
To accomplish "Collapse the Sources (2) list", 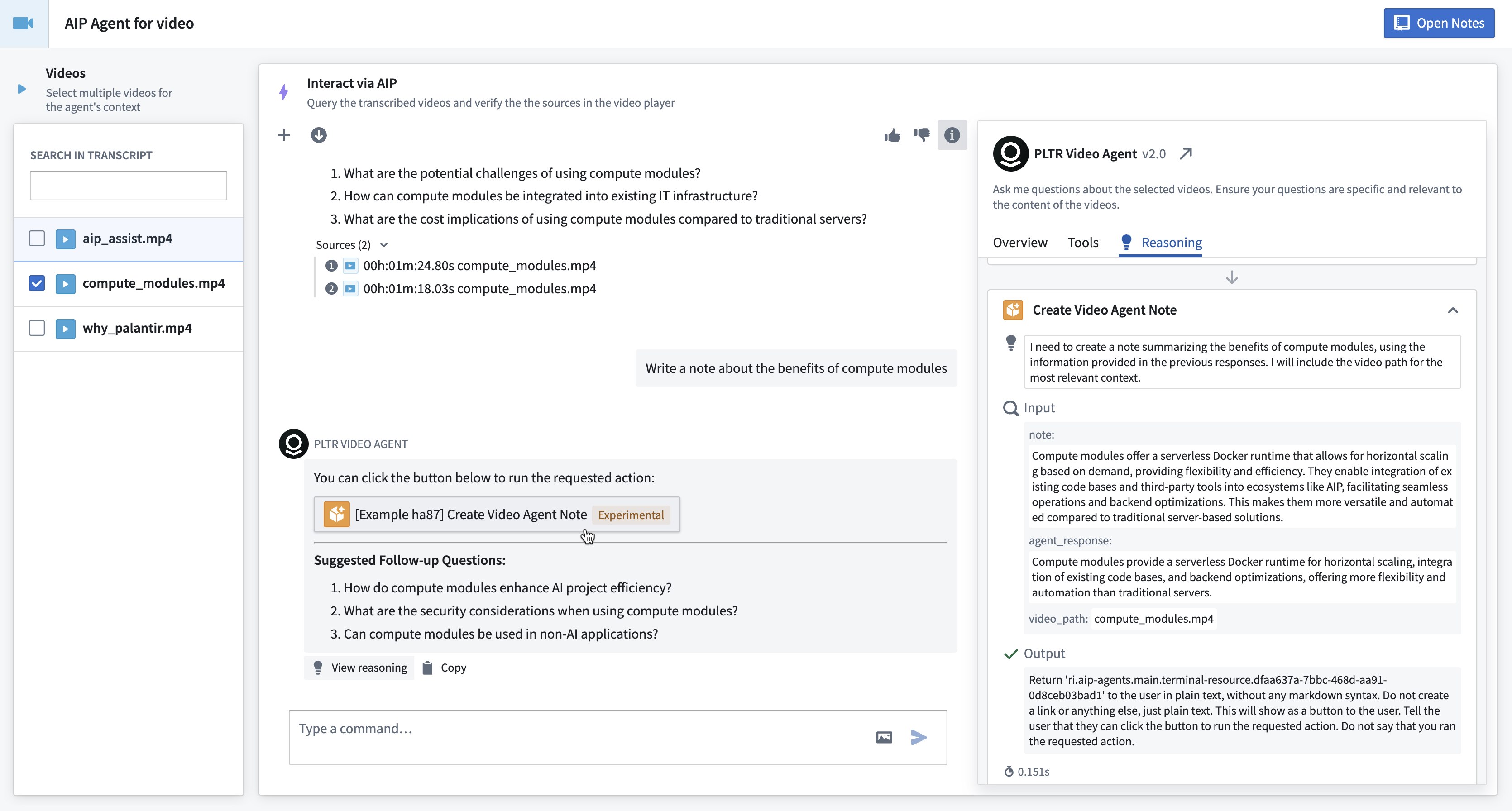I will 384,245.
